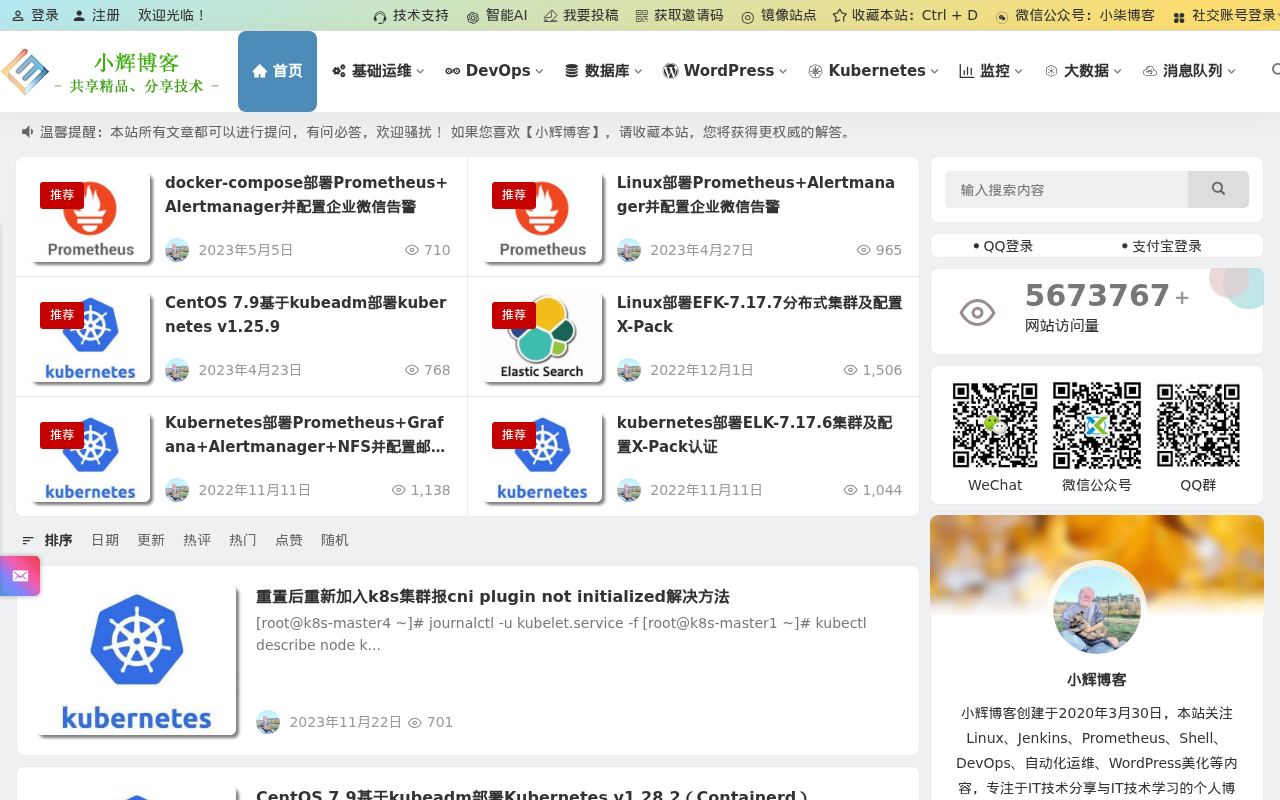Click the 2023年11月22日 post date
1280x800 pixels.
345,722
